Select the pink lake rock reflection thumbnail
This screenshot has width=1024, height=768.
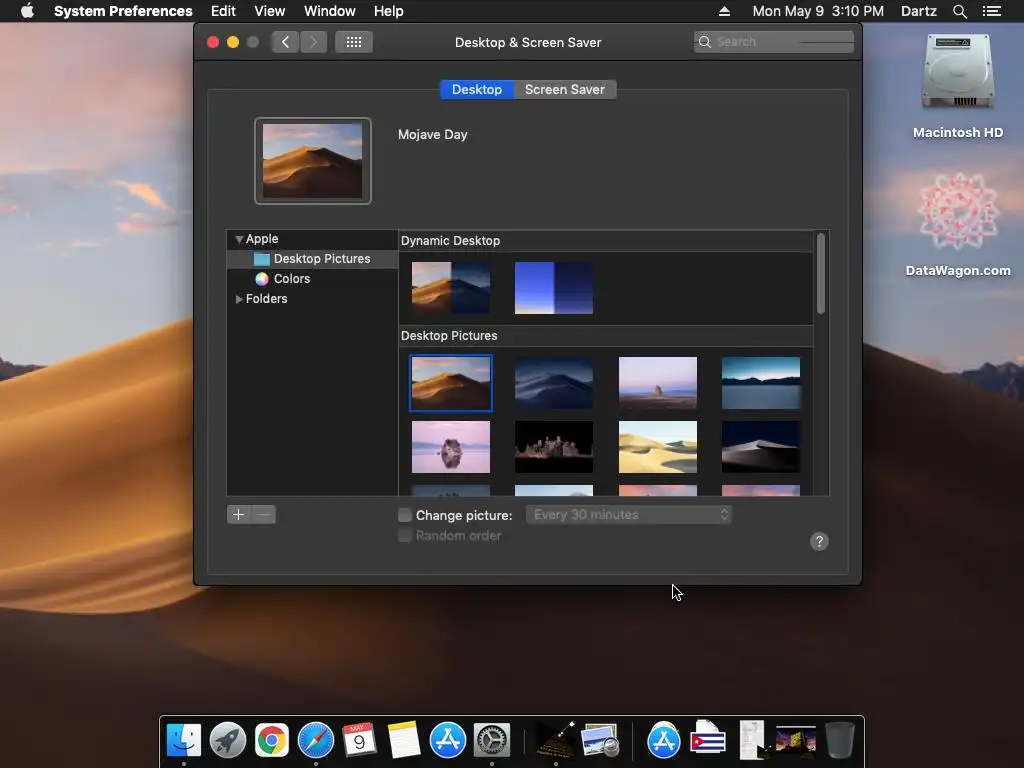451,447
